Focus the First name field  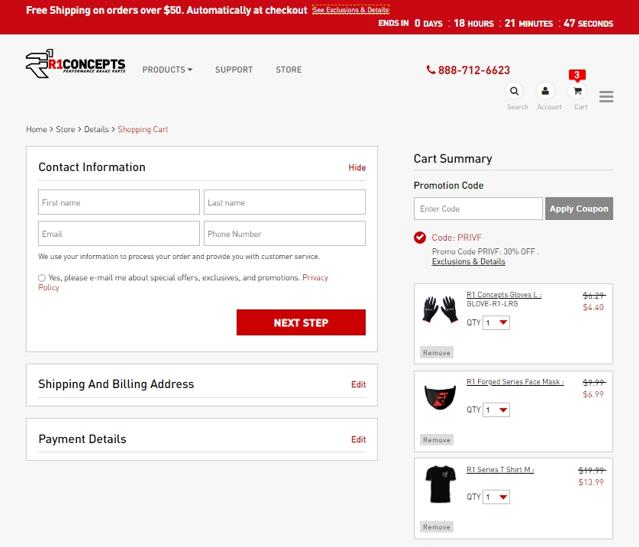point(119,202)
